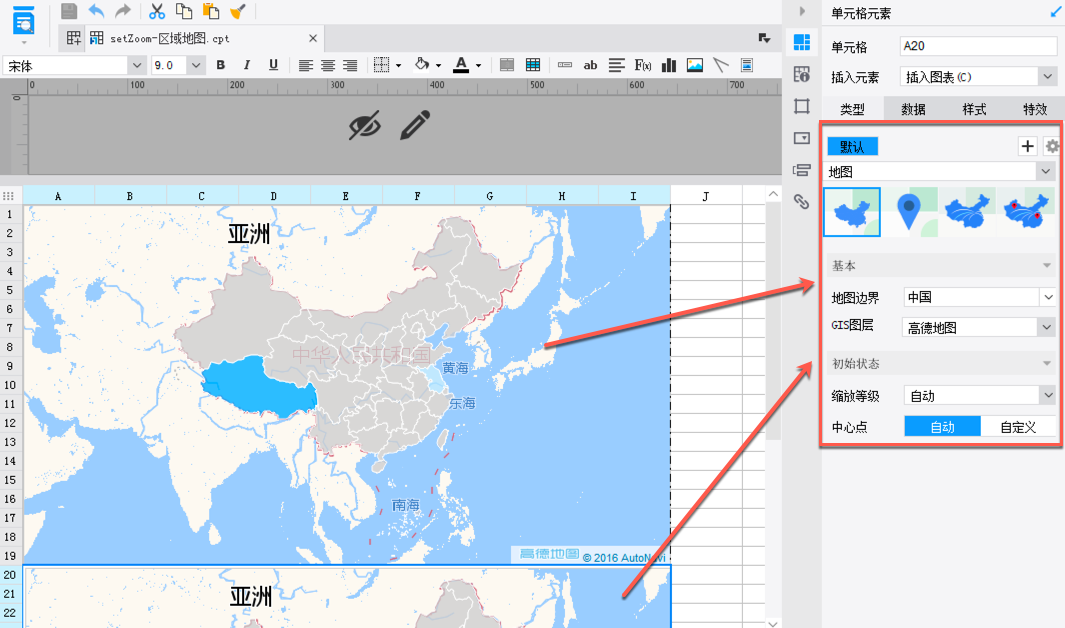This screenshot has width=1065, height=628.
Task: Insert image icon
Action: (x=695, y=65)
